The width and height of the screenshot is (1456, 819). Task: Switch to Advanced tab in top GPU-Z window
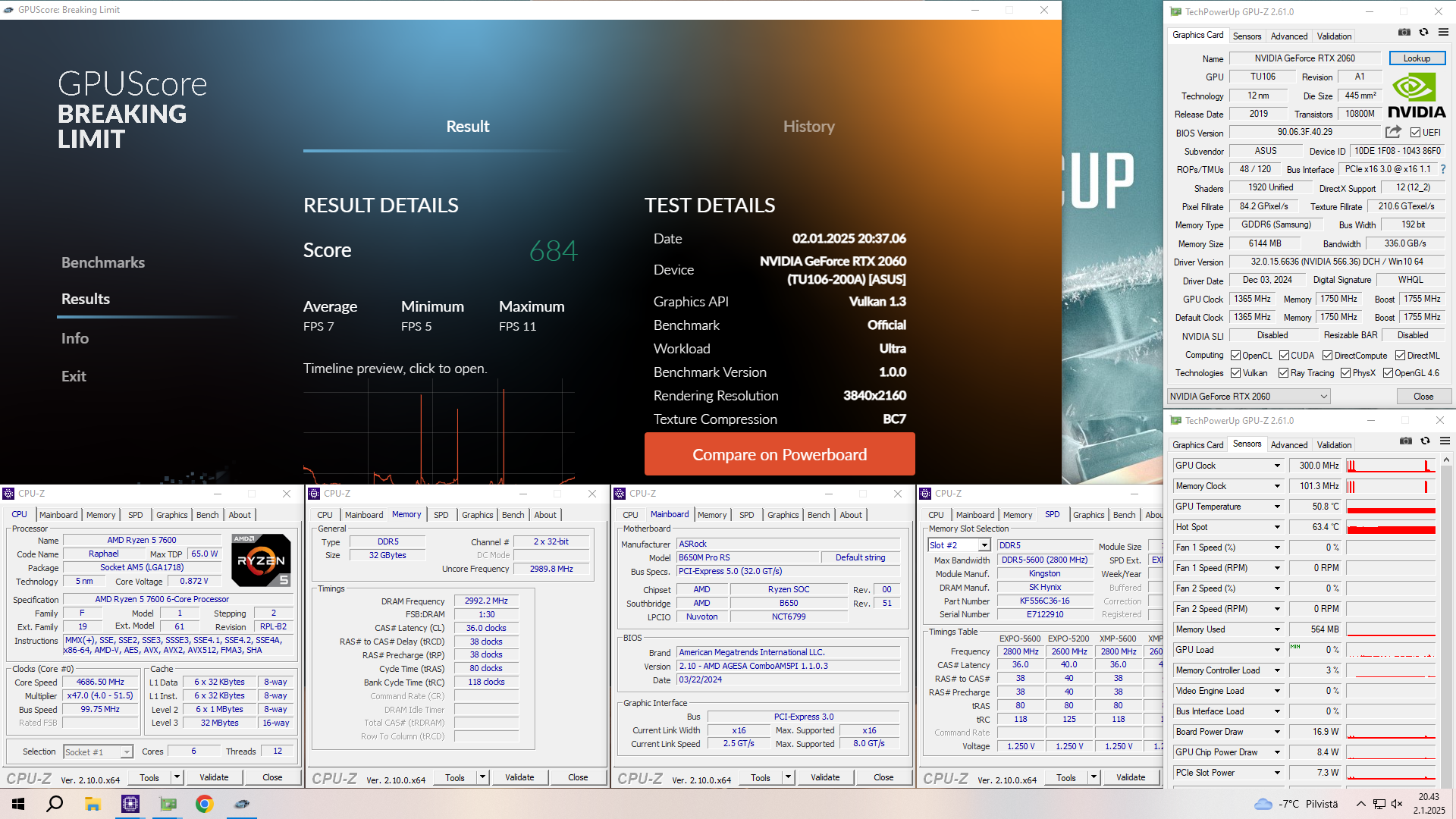[1289, 36]
